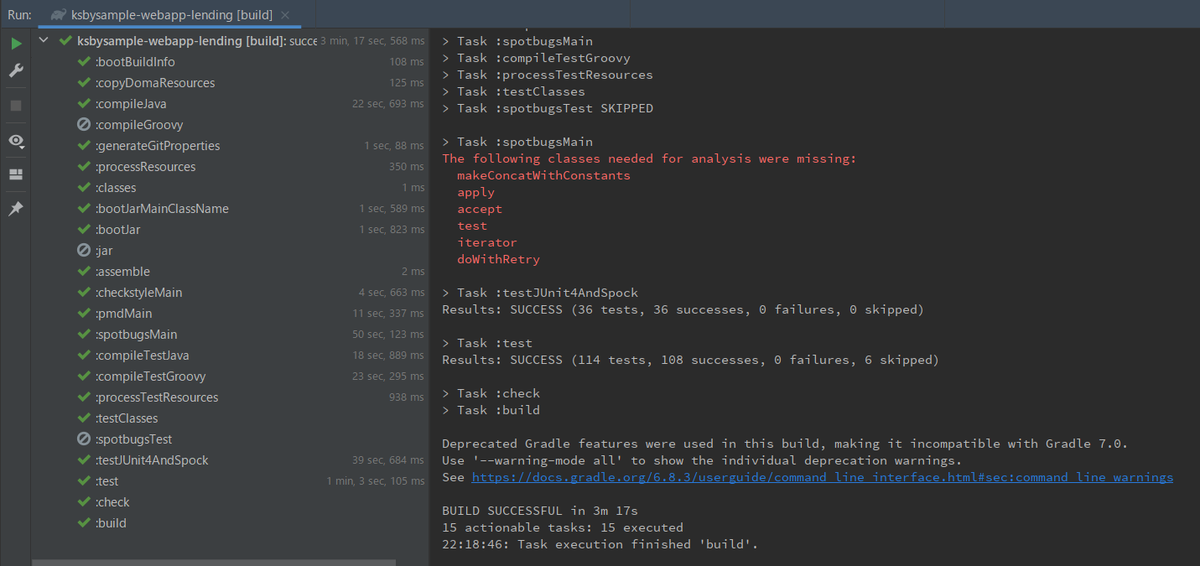The width and height of the screenshot is (1200, 566).
Task: Select the :testClasses task row
Action: click(231, 419)
